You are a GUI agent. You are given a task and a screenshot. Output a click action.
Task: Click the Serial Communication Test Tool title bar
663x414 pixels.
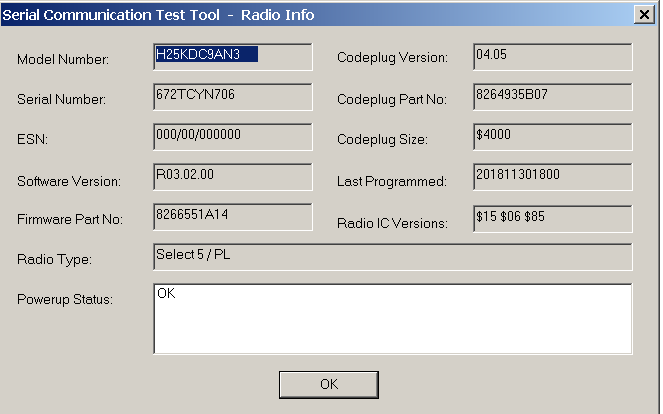click(300, 14)
